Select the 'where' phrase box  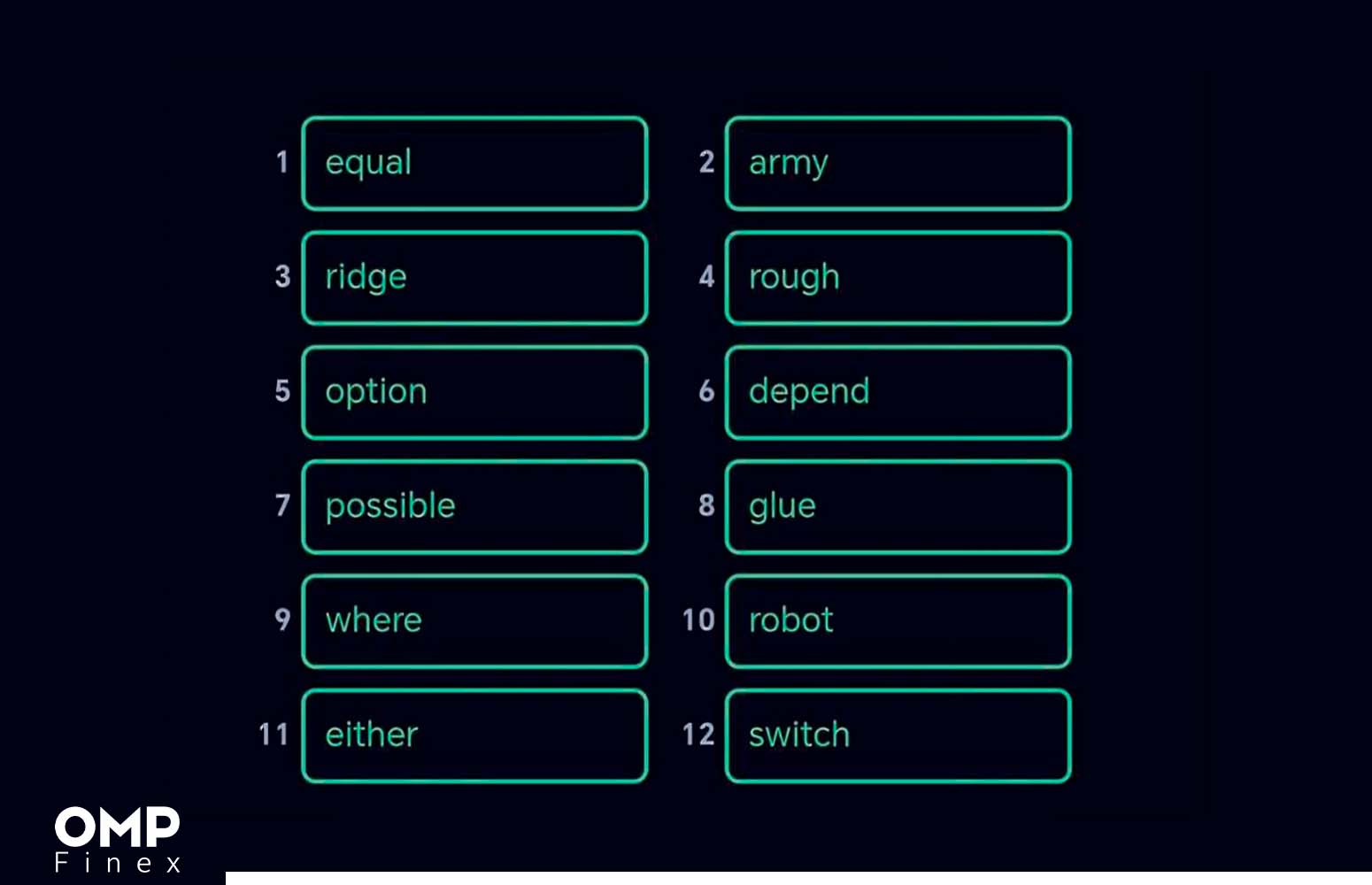coord(474,621)
